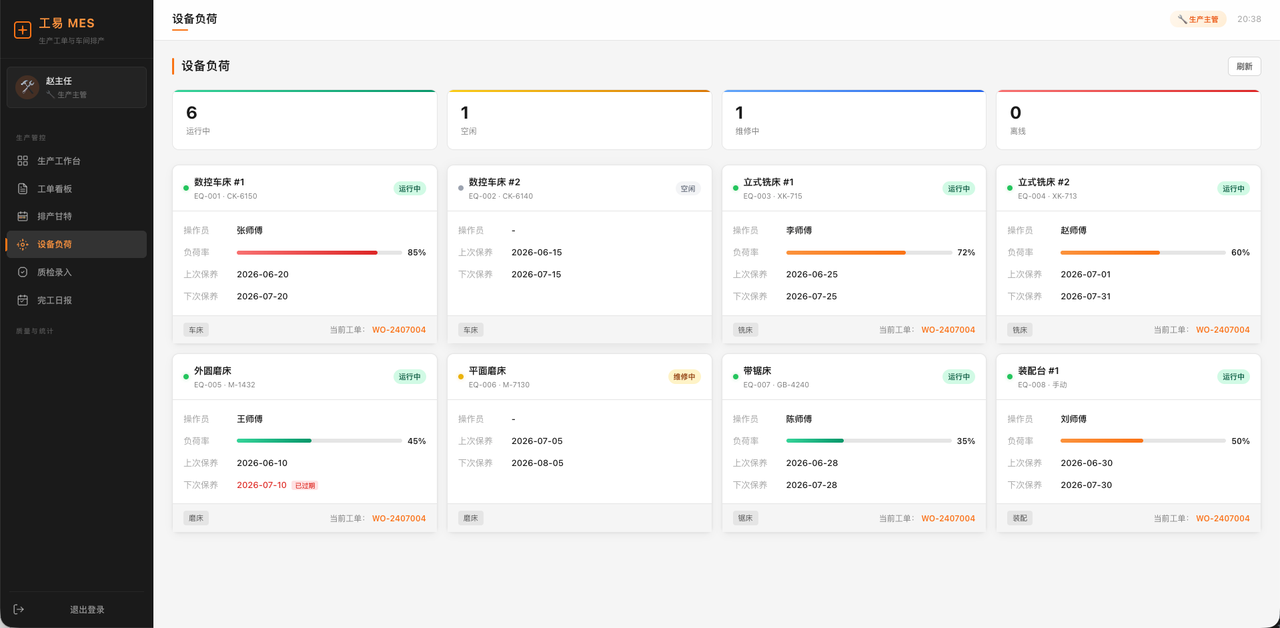Viewport: 1280px width, 628px height.
Task: Open work order link on 装配台 #1 card
Action: tap(1223, 518)
